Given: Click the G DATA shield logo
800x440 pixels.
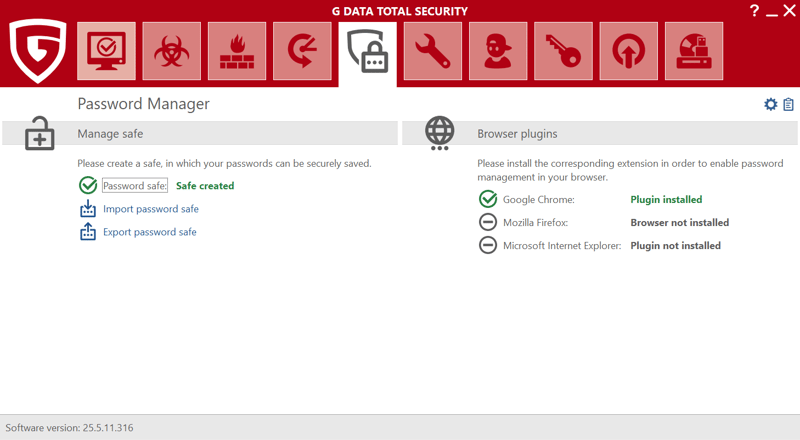Looking at the screenshot, I should coord(38,51).
